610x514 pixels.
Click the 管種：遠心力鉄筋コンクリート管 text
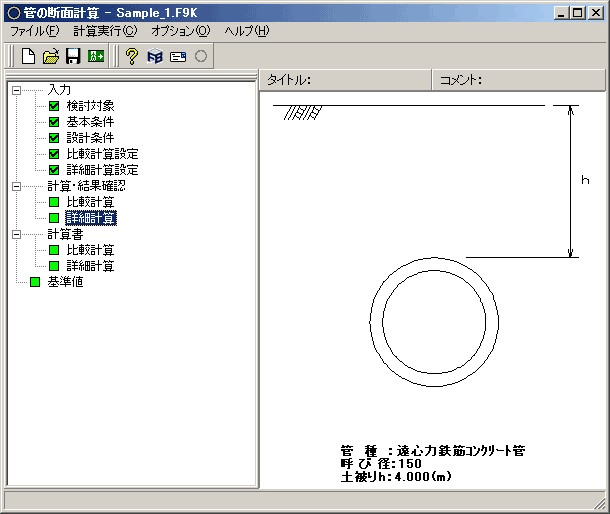(433, 451)
